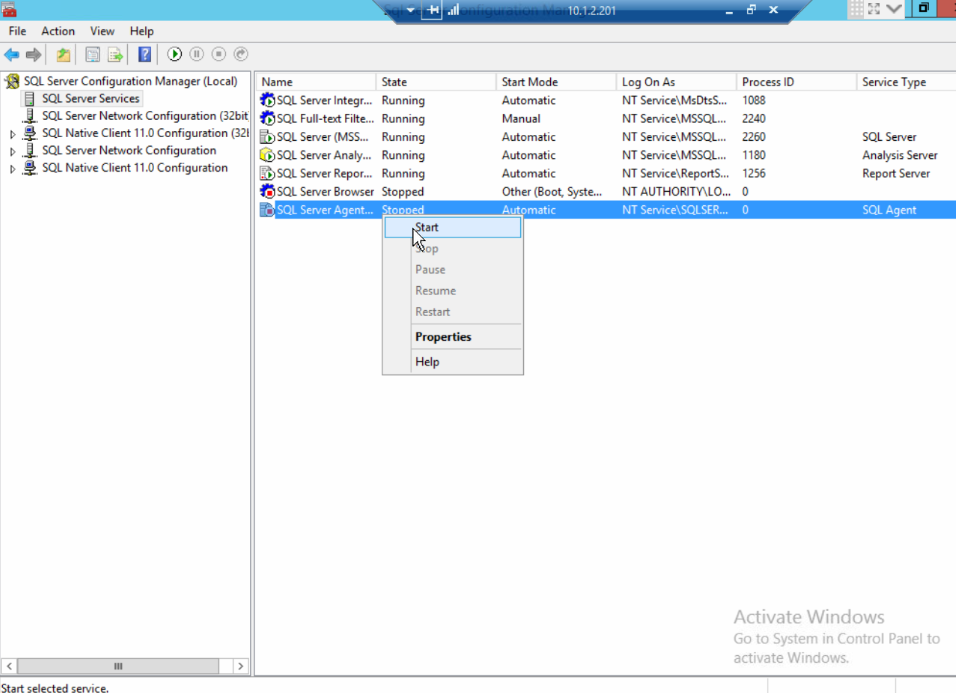Click the Export List toolbar icon
956x693 pixels.
(x=115, y=55)
